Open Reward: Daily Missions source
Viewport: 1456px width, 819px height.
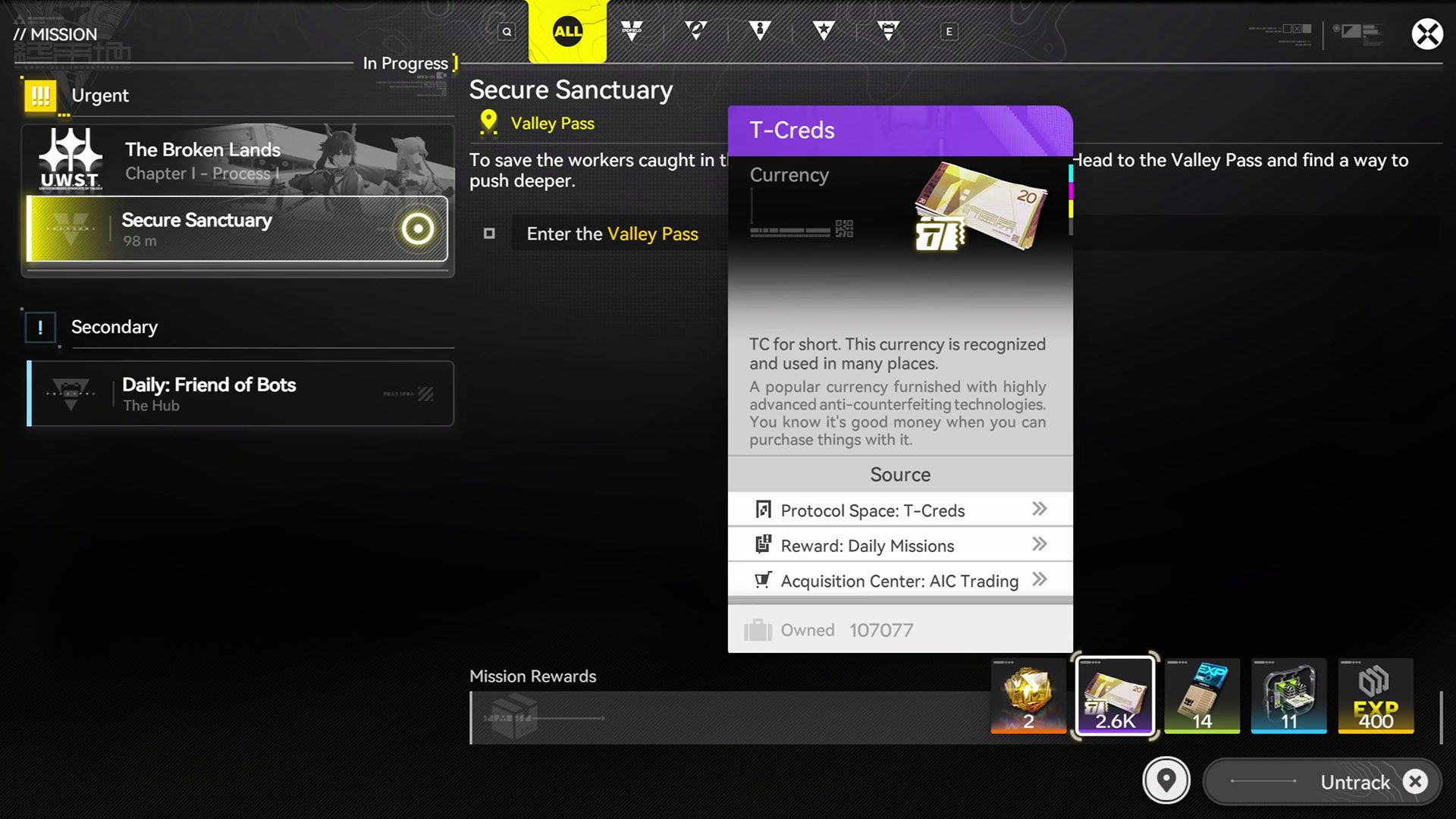click(900, 545)
